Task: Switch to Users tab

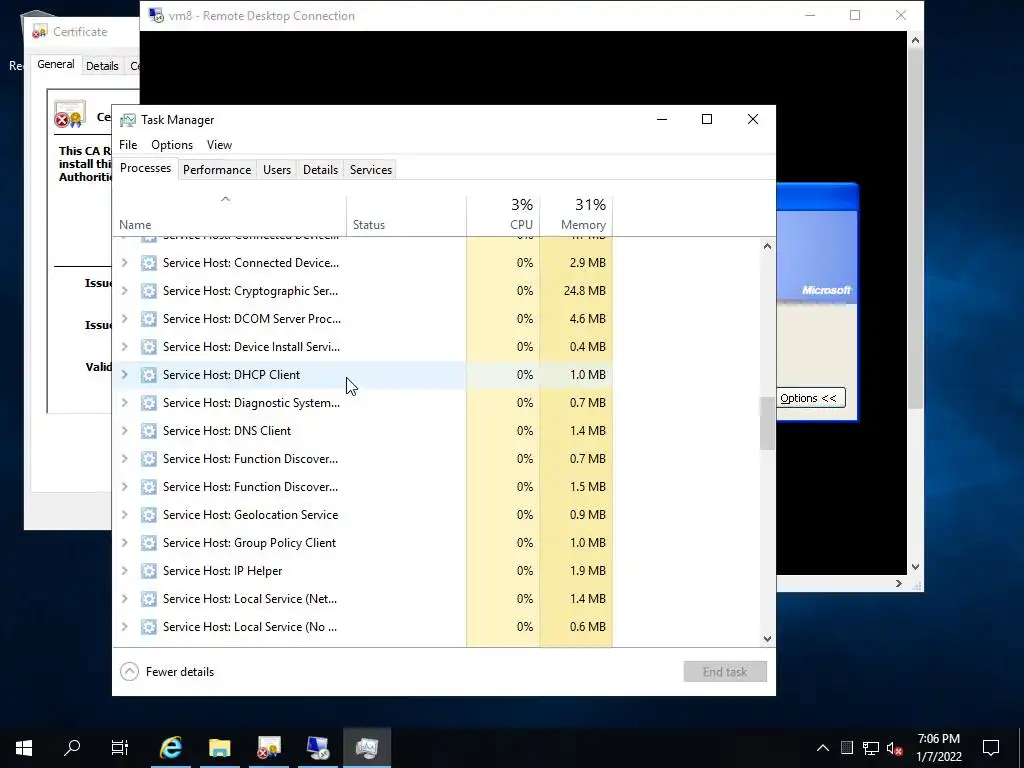Action: tap(277, 170)
